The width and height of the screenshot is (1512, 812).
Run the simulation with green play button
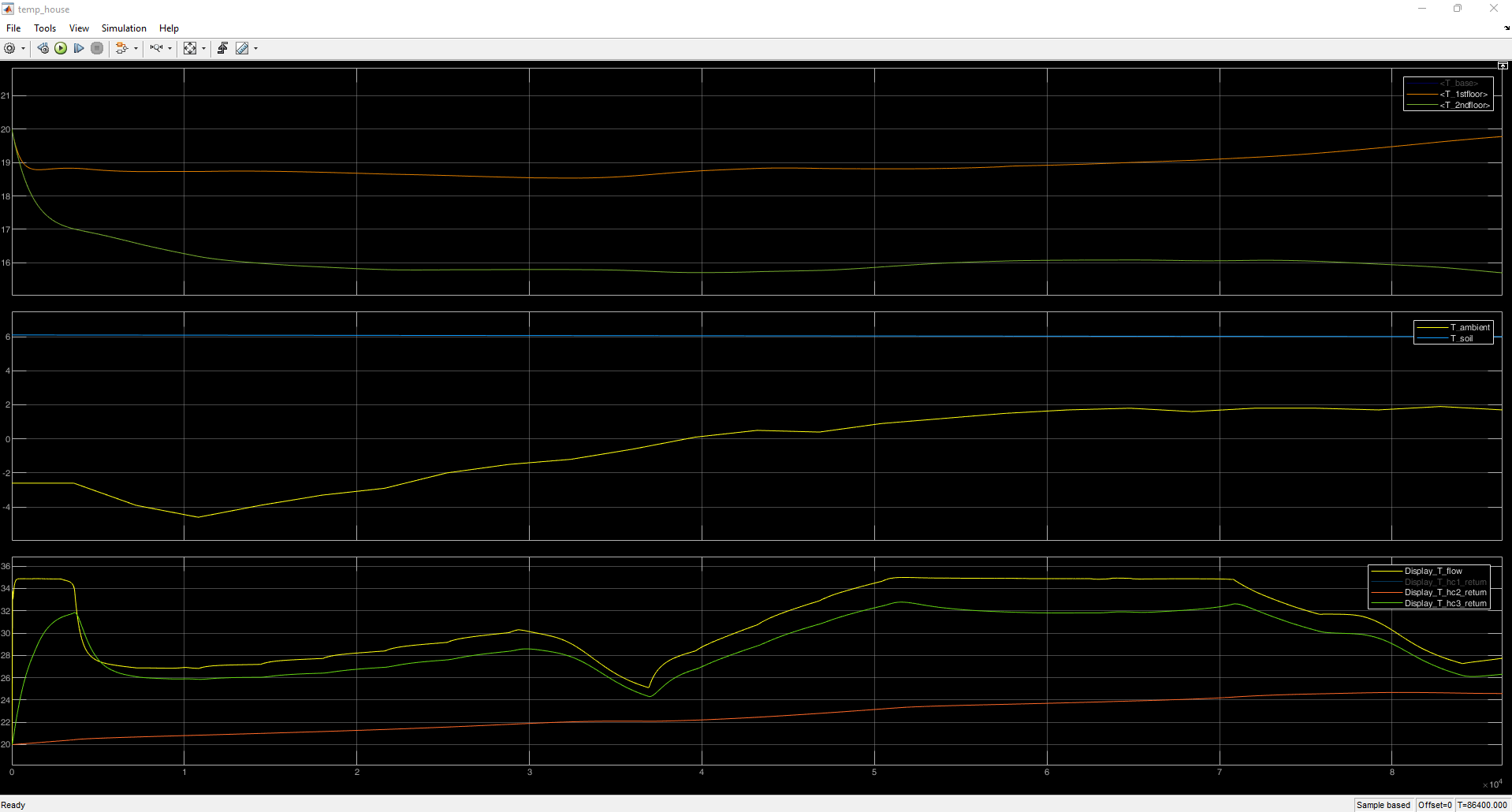(x=61, y=48)
